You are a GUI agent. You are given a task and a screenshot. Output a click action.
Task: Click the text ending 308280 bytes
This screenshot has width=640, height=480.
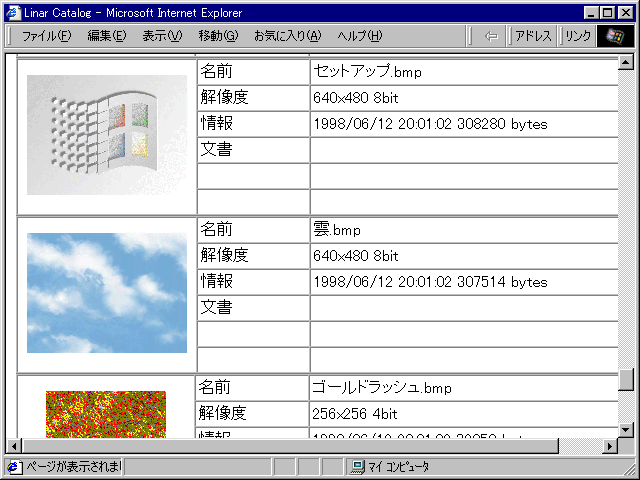pyautogui.click(x=430, y=124)
